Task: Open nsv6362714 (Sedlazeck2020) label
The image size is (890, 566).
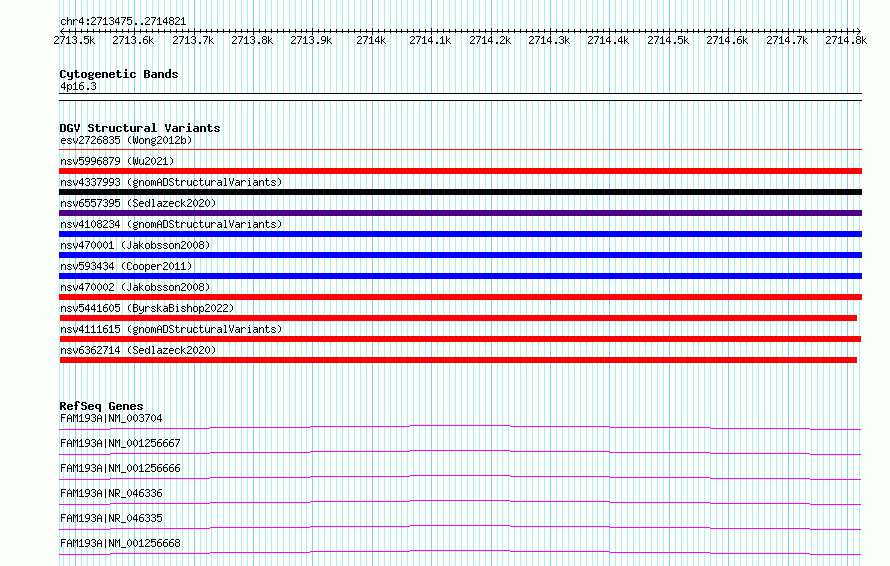Action: tap(138, 350)
